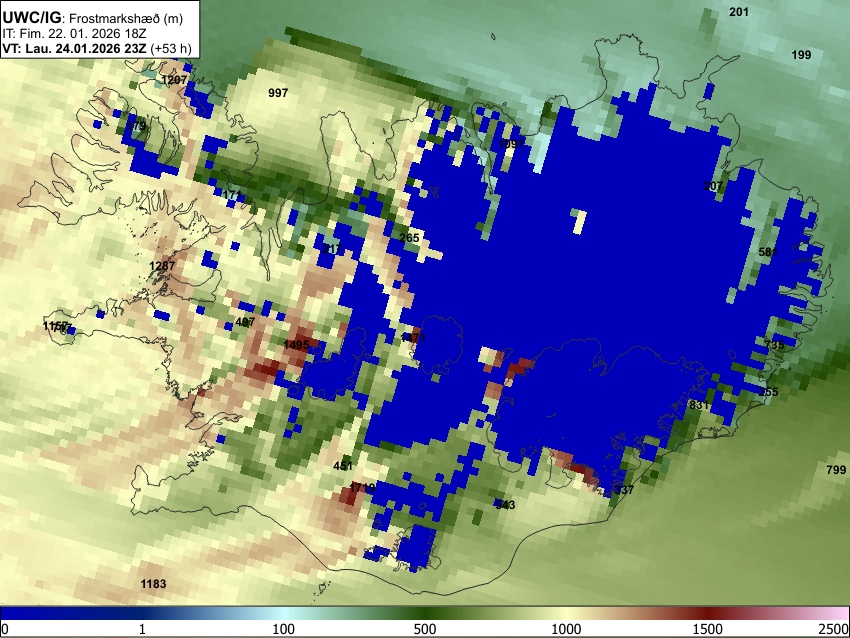Click the map value 207
850x638 pixels.
point(713,186)
